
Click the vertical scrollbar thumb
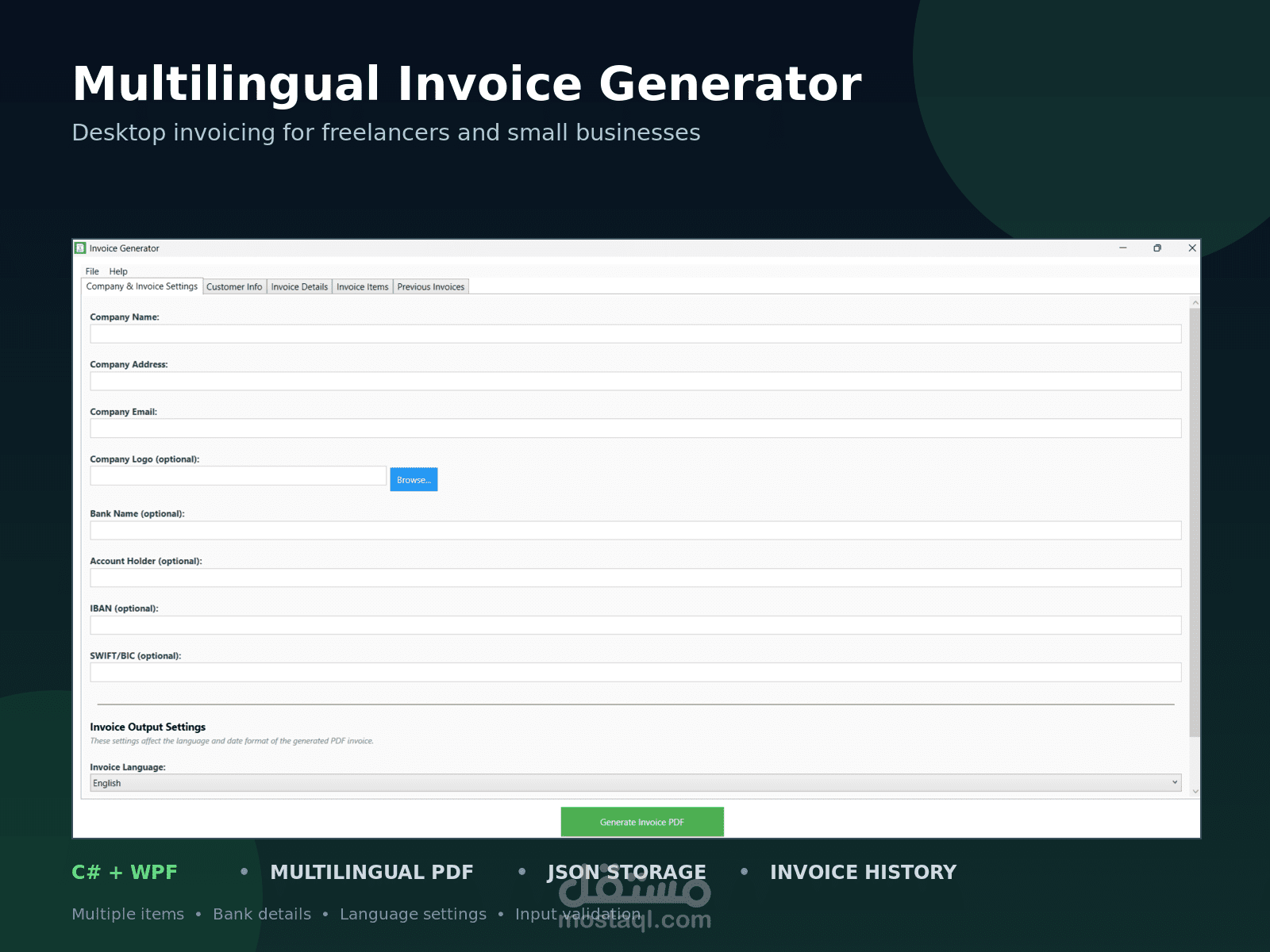pyautogui.click(x=1195, y=524)
